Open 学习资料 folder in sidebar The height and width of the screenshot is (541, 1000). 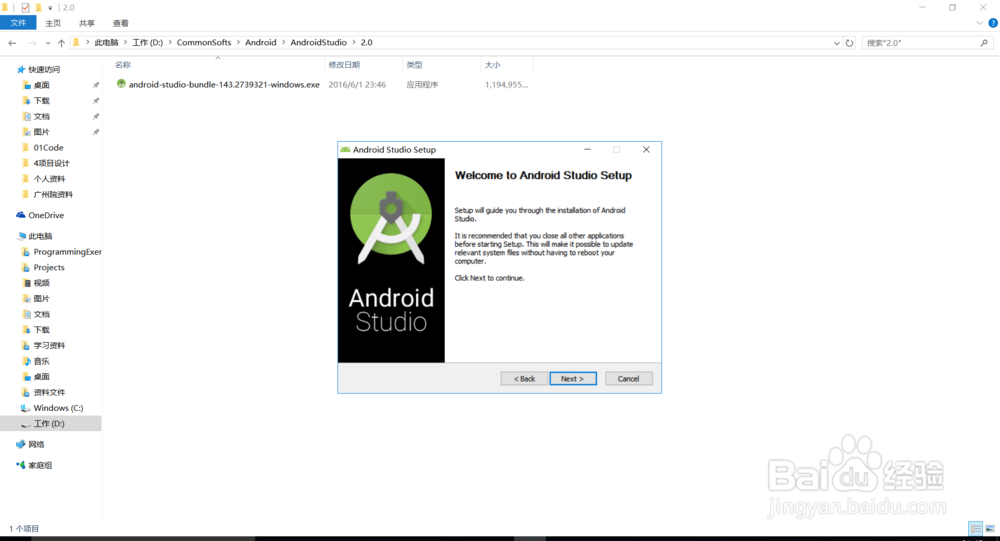49,346
